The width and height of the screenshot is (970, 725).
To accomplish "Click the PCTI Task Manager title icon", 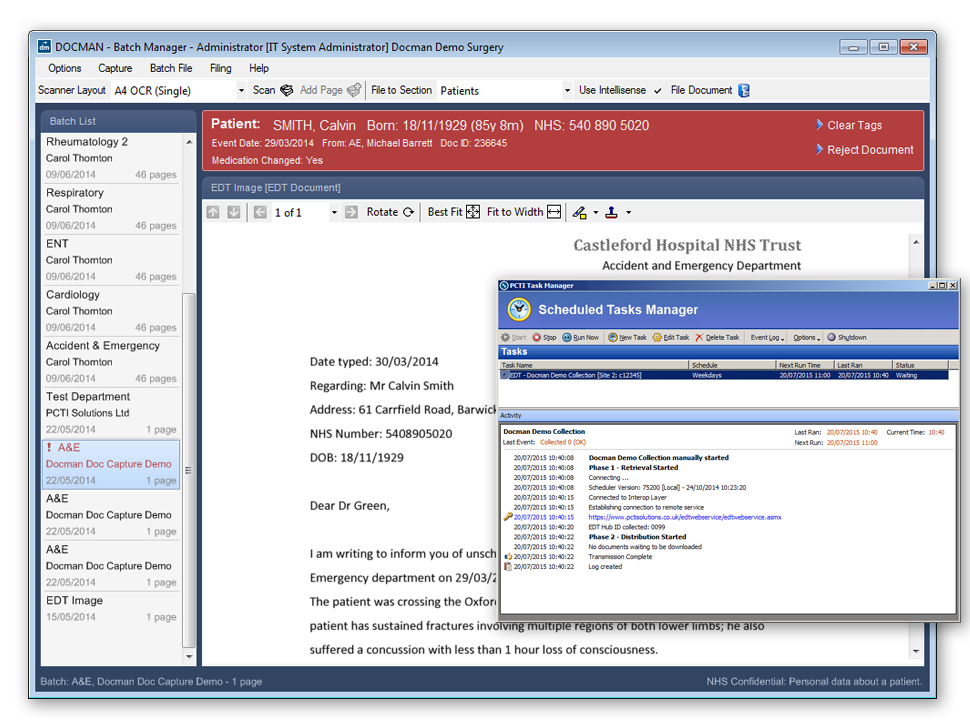I will 504,286.
